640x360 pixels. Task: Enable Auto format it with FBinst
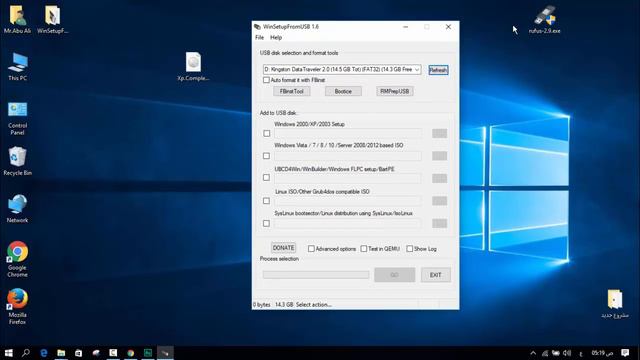point(266,80)
